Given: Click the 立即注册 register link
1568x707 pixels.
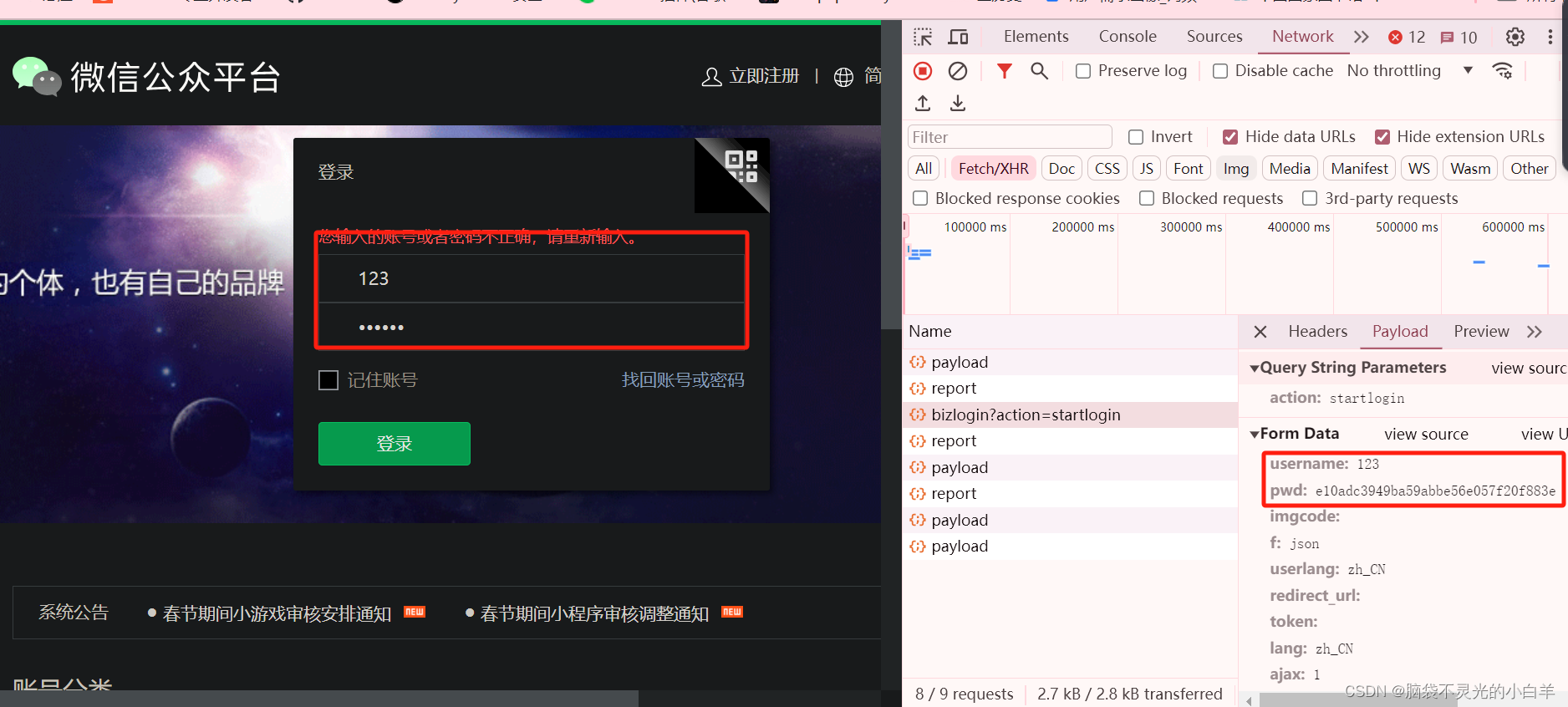Looking at the screenshot, I should pyautogui.click(x=764, y=77).
